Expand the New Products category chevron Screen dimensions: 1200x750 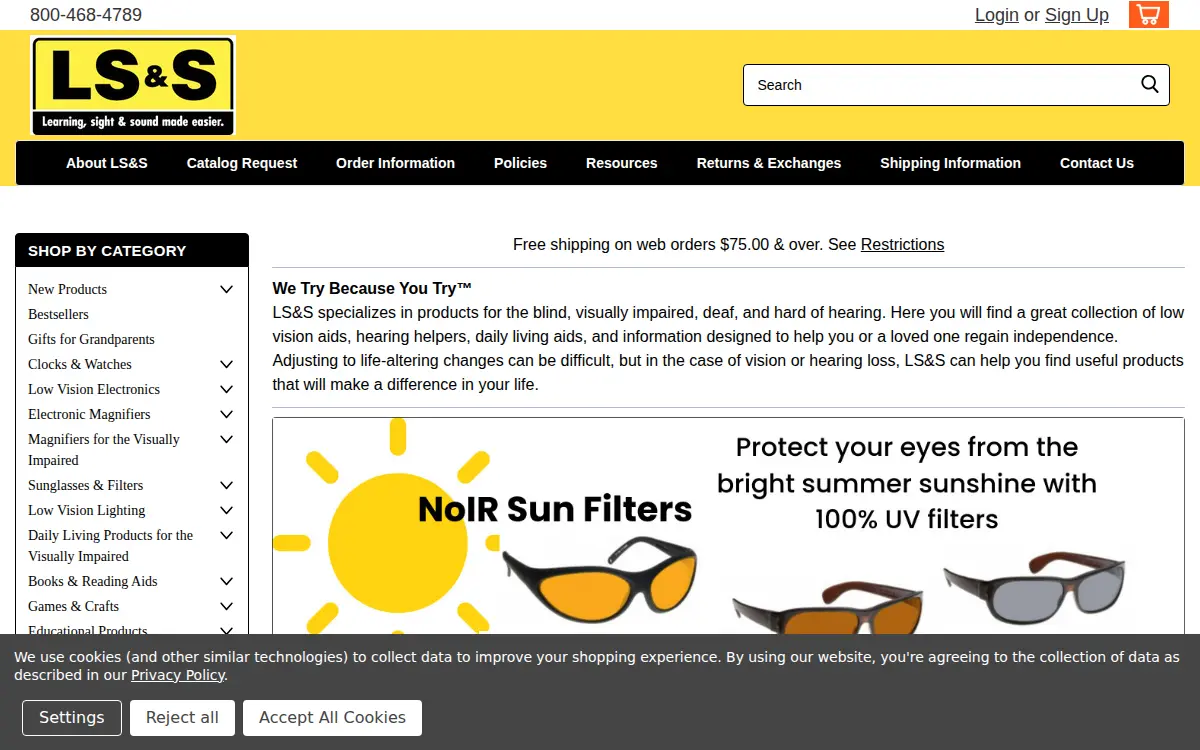coord(226,289)
